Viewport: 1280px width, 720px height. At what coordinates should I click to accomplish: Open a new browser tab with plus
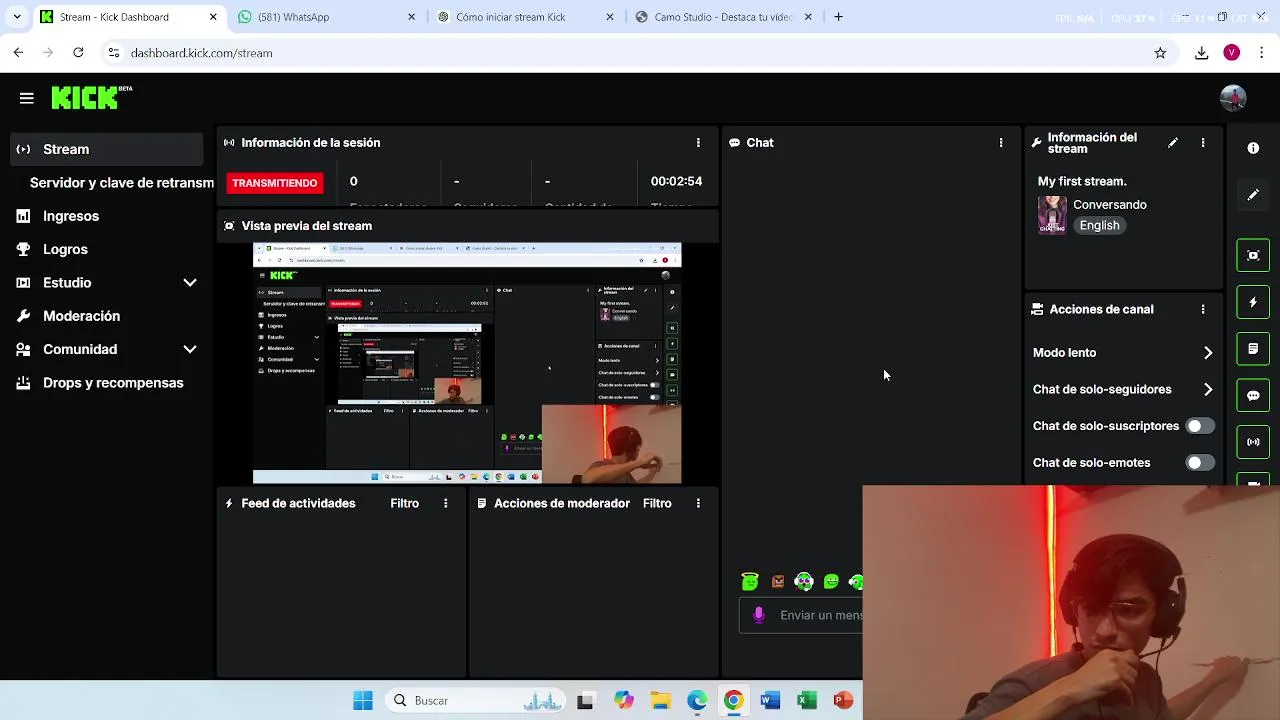[x=839, y=17]
